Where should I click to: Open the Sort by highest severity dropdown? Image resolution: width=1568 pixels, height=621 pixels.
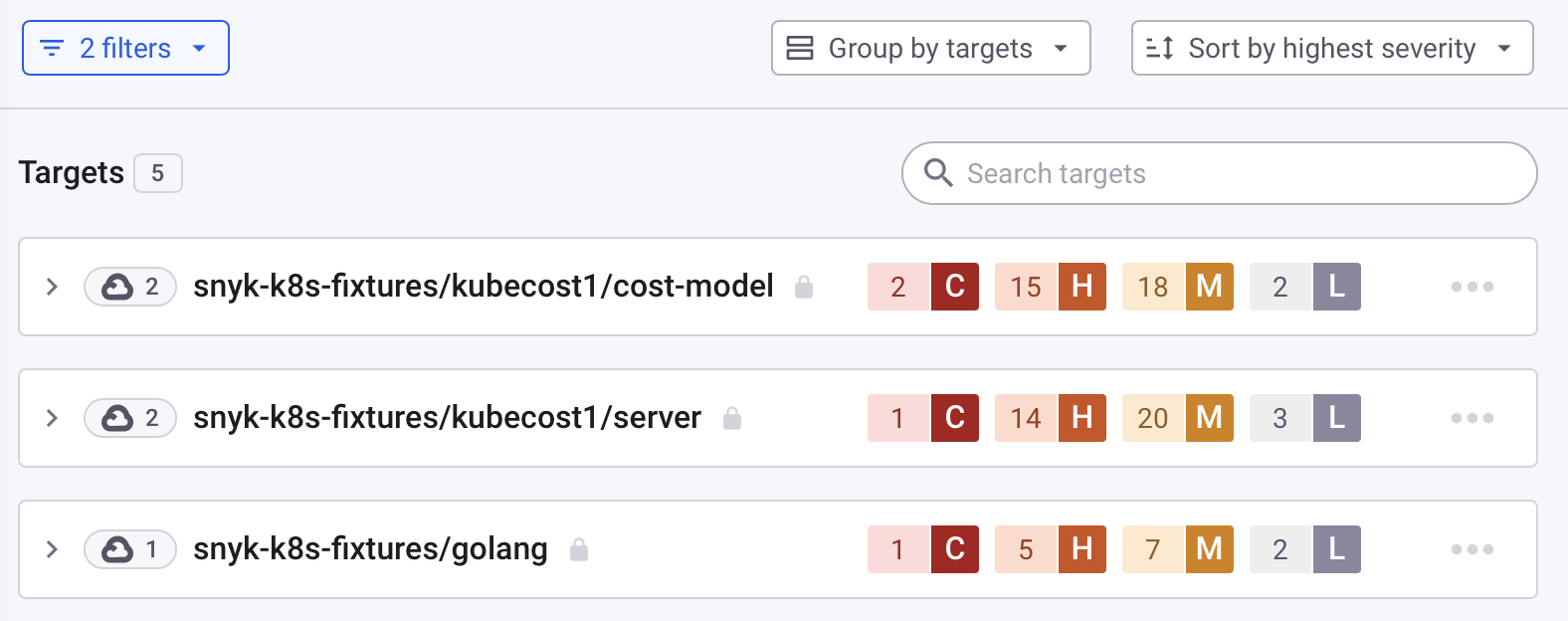point(1331,48)
